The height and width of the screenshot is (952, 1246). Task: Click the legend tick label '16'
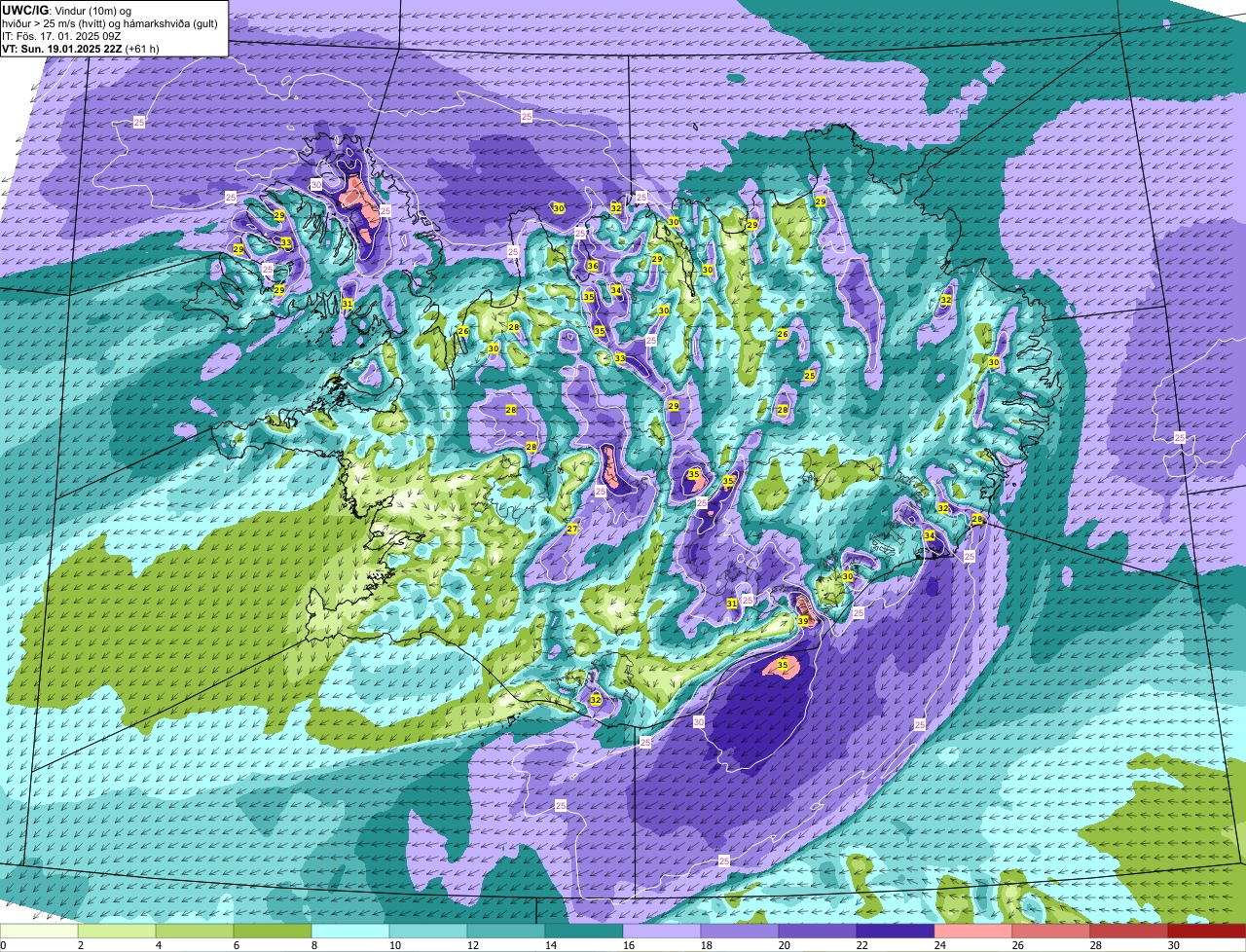(x=629, y=945)
